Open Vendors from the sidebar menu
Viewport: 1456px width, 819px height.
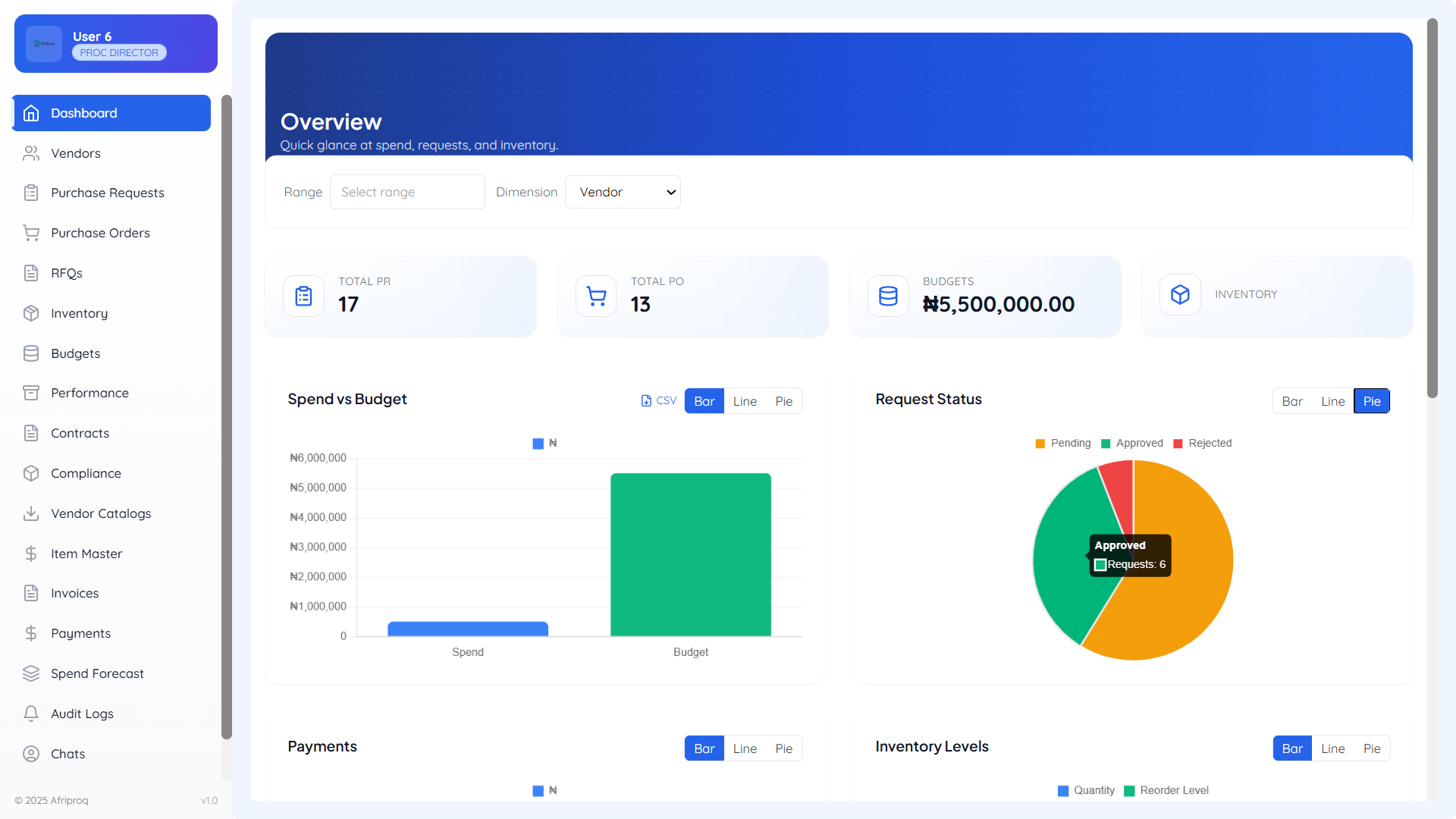coord(111,153)
